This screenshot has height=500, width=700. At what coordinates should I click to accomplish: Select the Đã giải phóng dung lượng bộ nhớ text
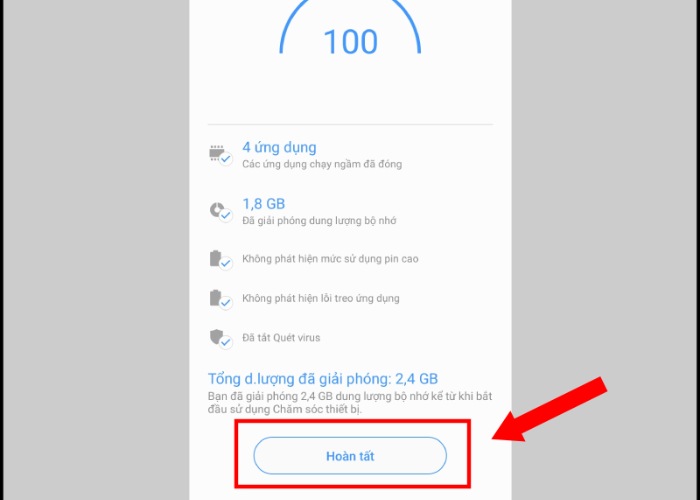[x=319, y=221]
